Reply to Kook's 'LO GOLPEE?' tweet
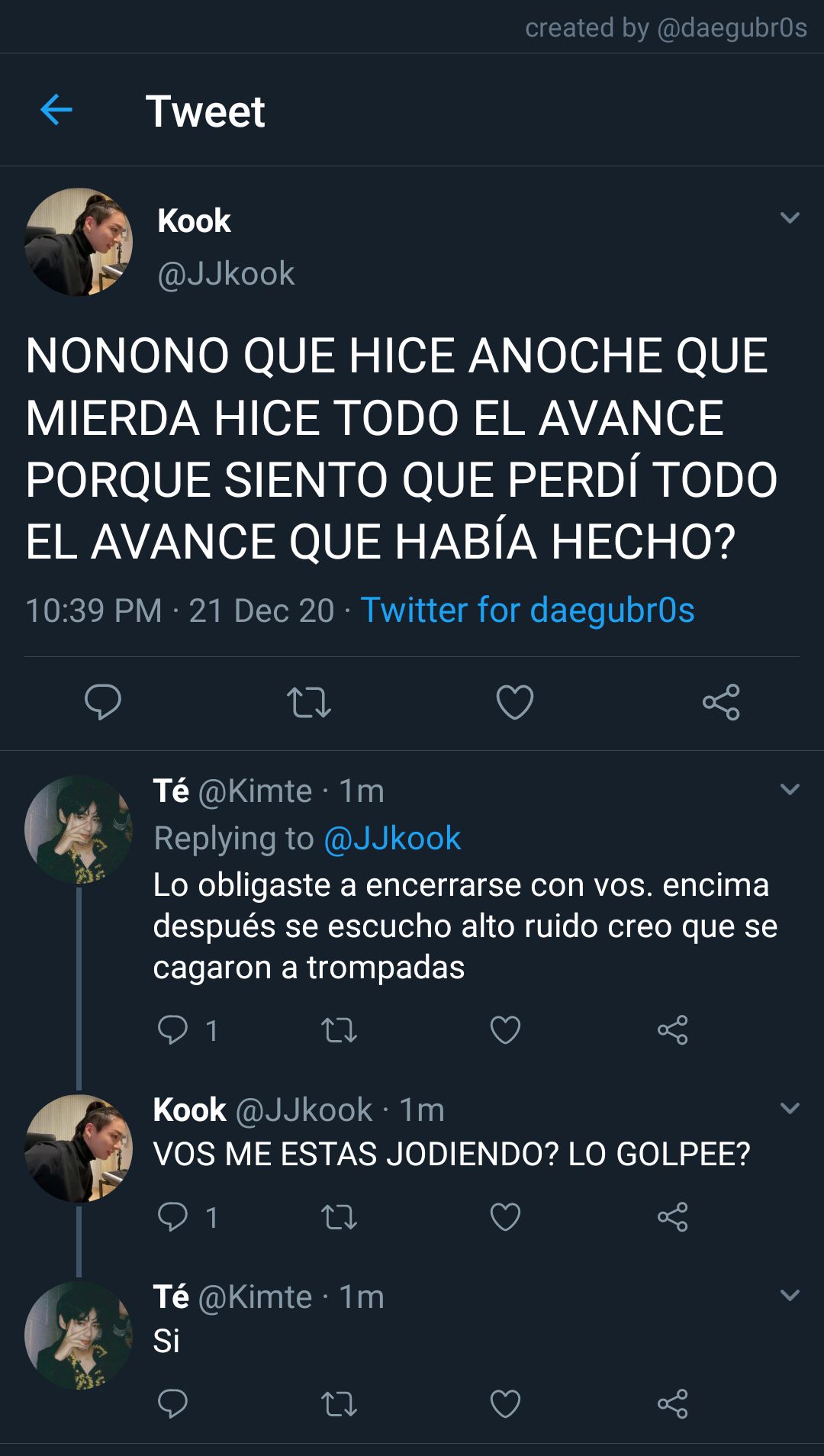 tap(172, 1216)
